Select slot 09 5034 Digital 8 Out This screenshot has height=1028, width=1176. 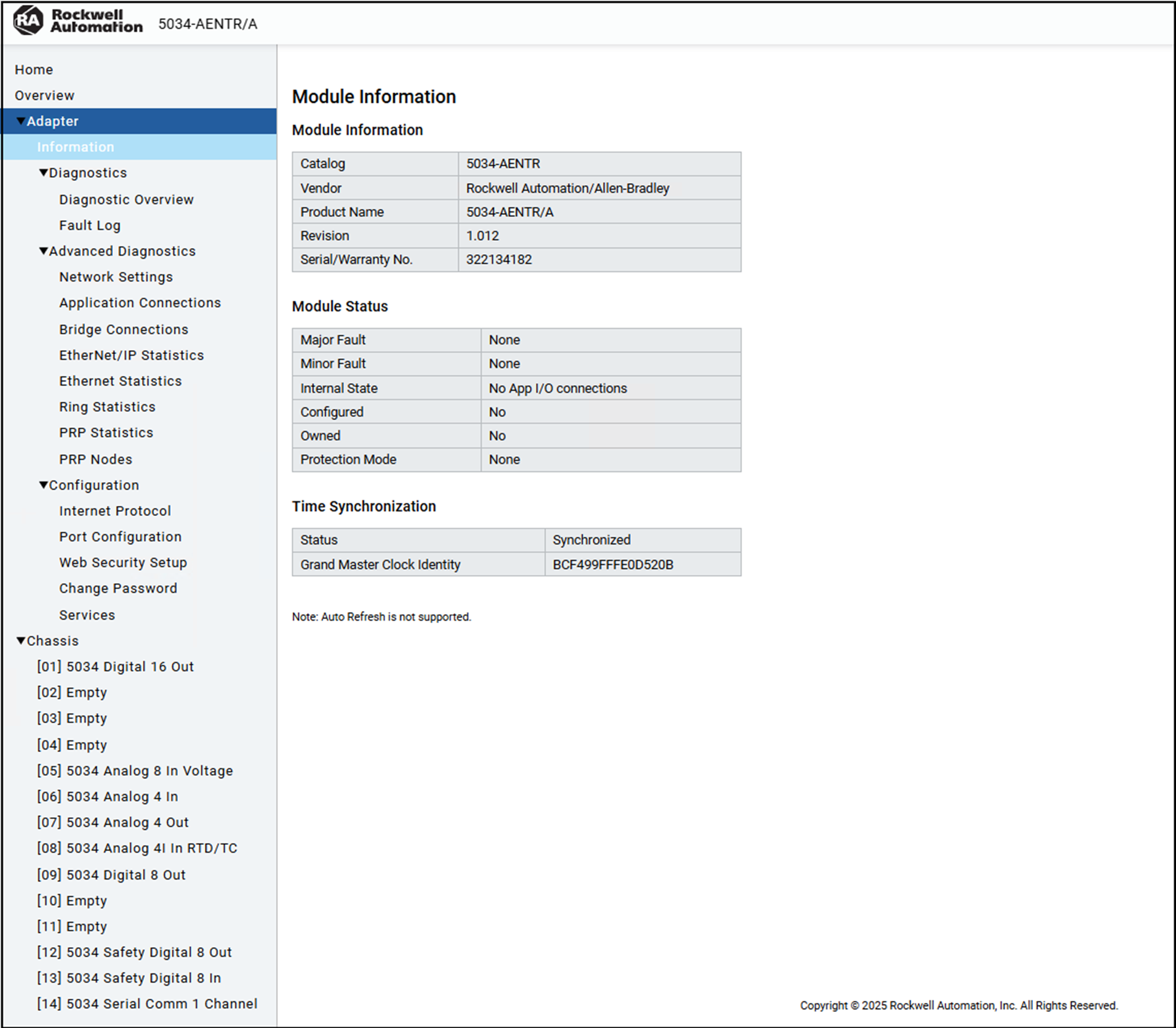111,875
